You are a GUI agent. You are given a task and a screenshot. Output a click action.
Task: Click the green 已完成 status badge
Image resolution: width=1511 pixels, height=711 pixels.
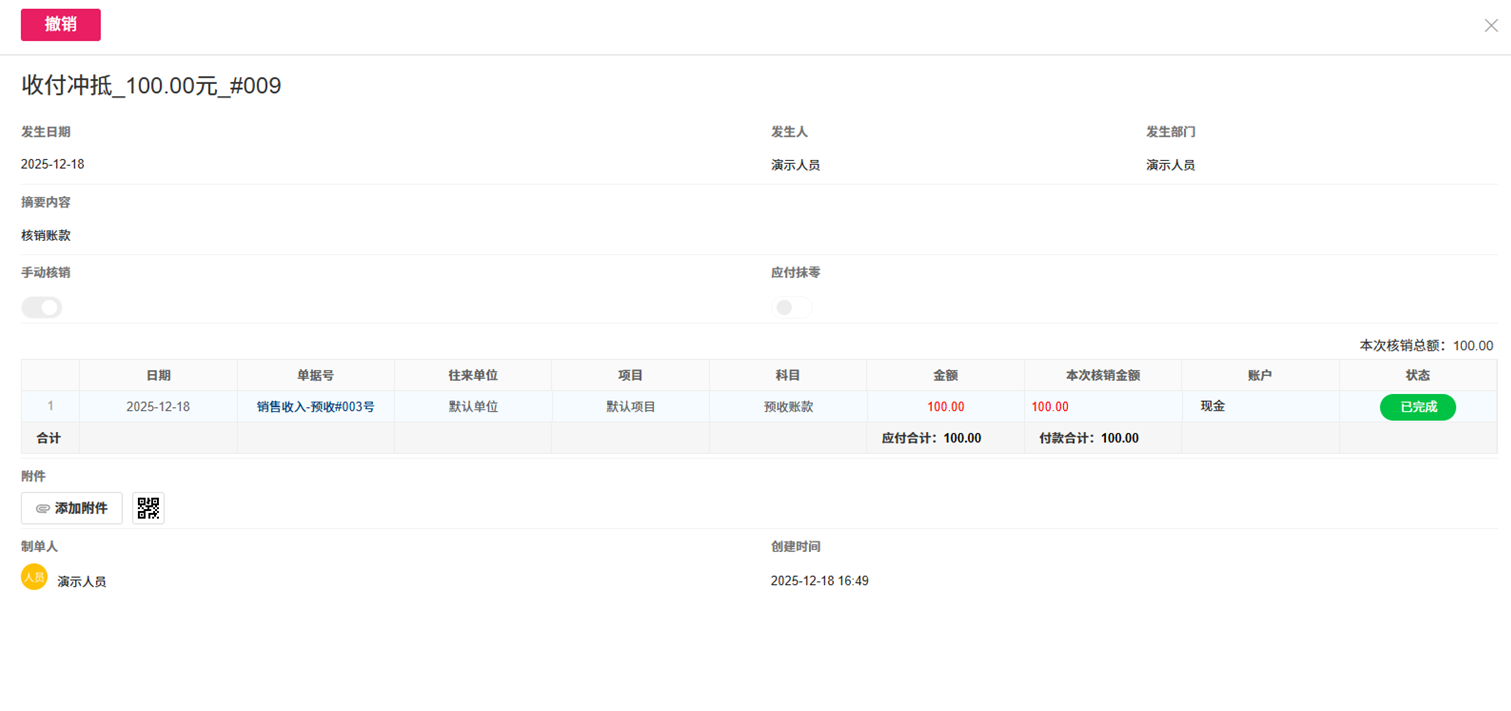(1417, 407)
